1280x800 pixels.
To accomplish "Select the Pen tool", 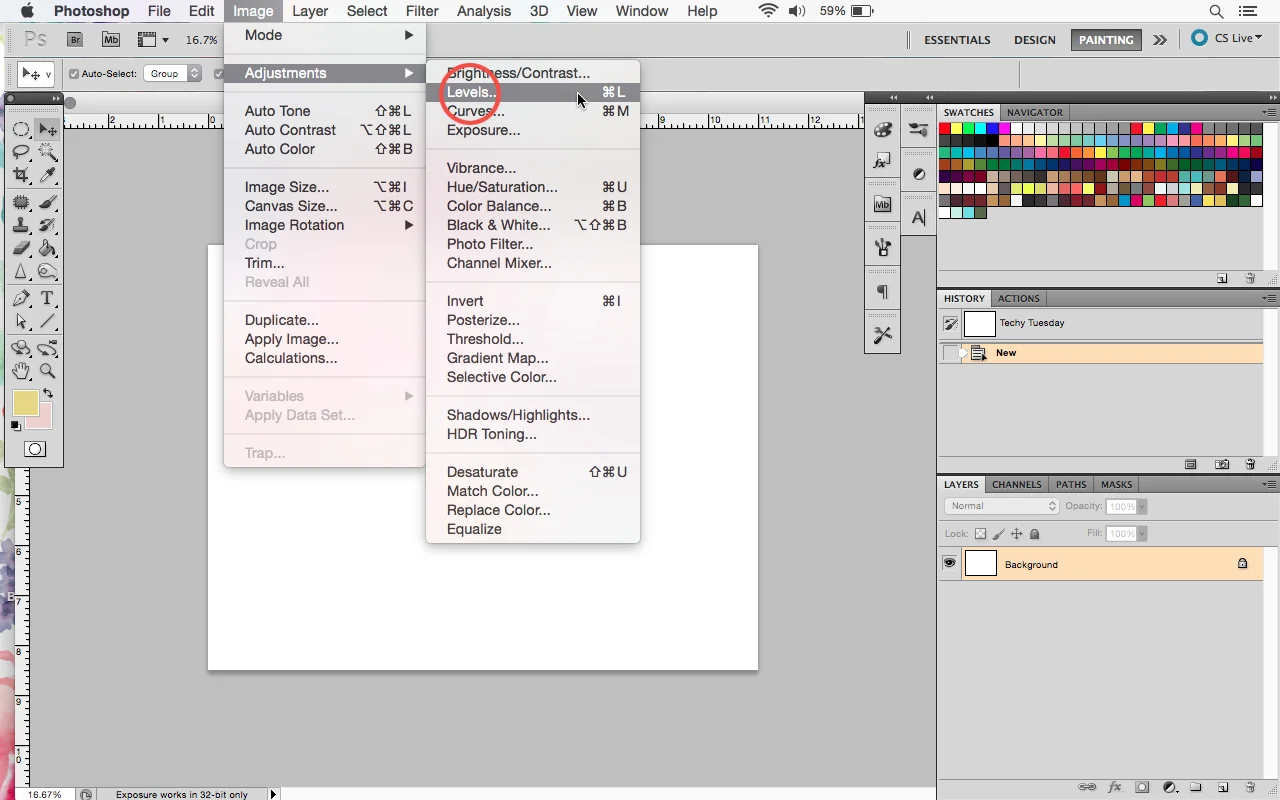I will 21,299.
